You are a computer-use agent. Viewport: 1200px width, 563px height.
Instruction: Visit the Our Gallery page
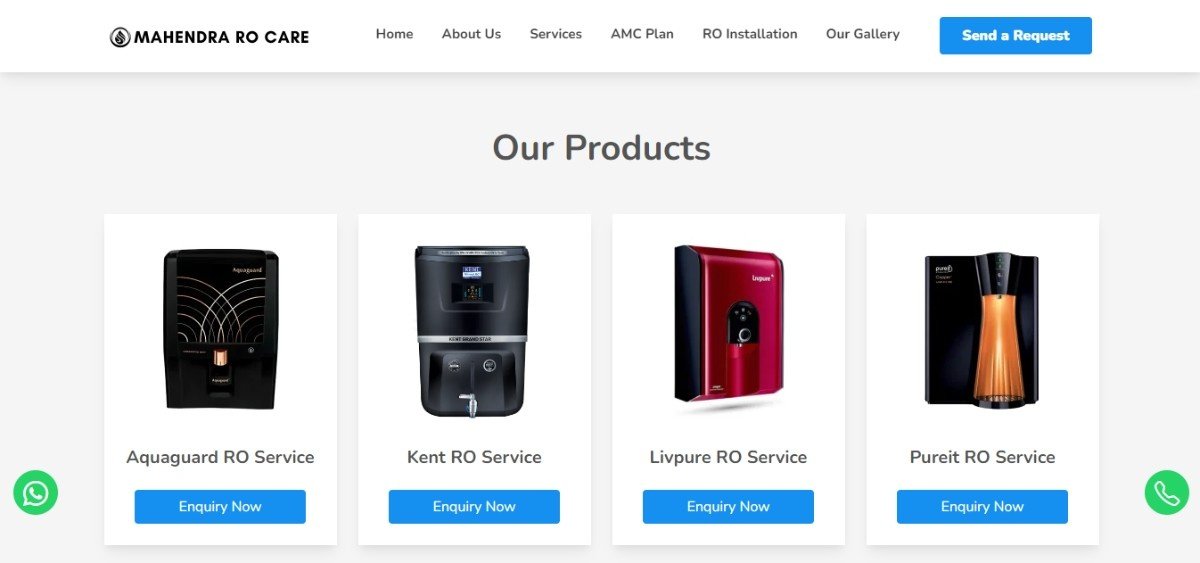coord(863,34)
